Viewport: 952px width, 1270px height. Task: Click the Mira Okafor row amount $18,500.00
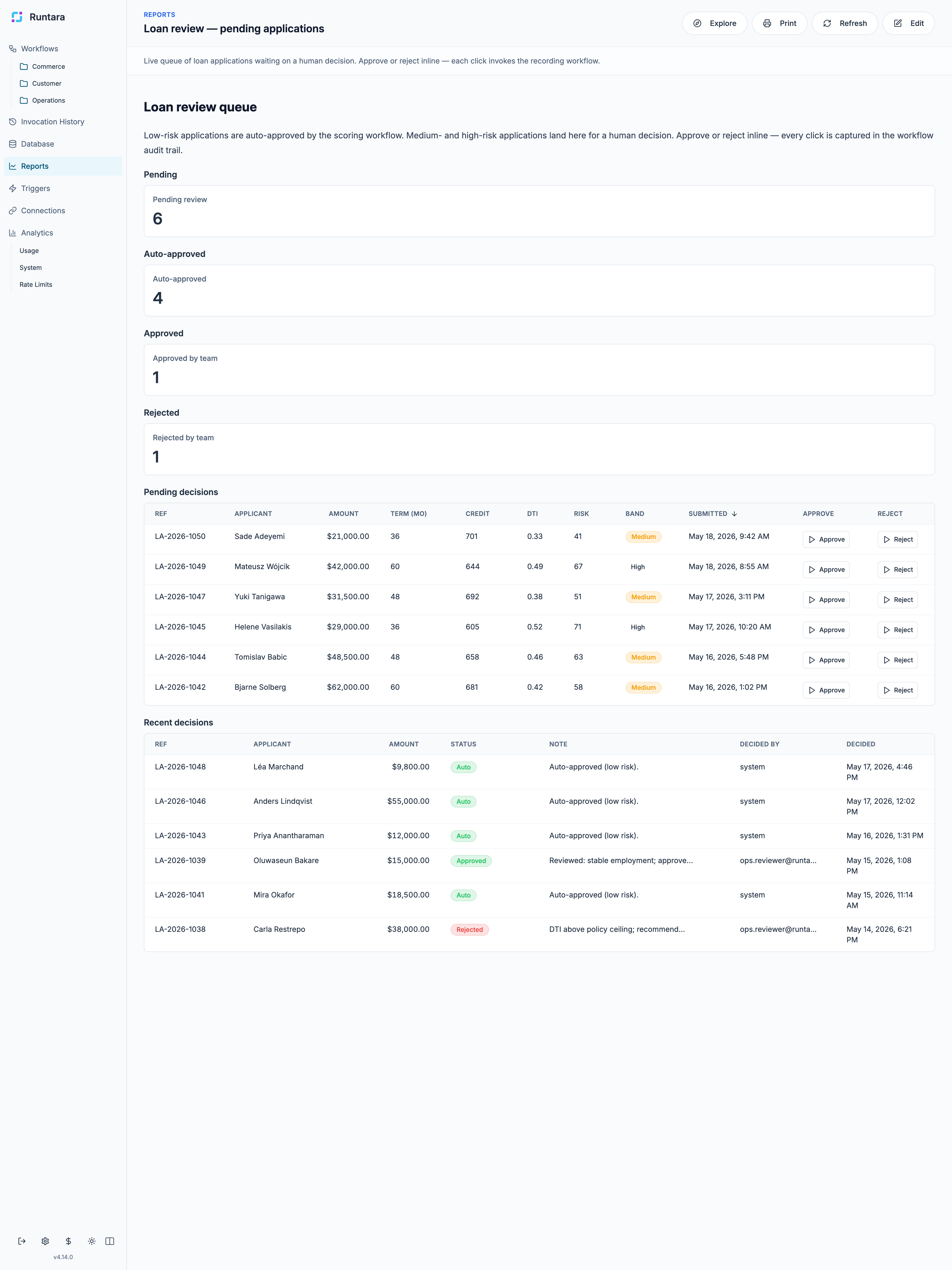pos(408,895)
